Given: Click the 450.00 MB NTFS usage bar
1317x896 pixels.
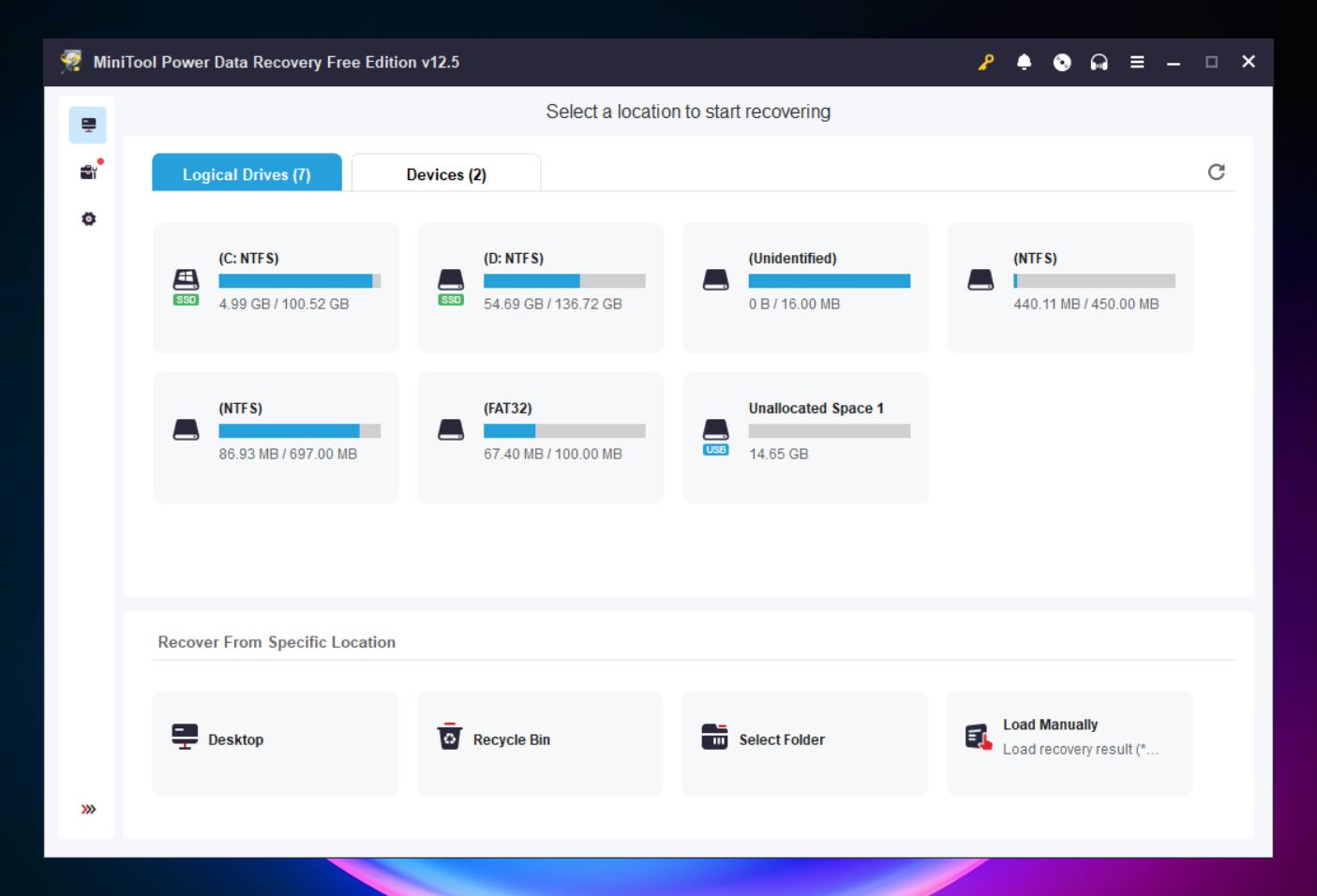Looking at the screenshot, I should point(1094,280).
